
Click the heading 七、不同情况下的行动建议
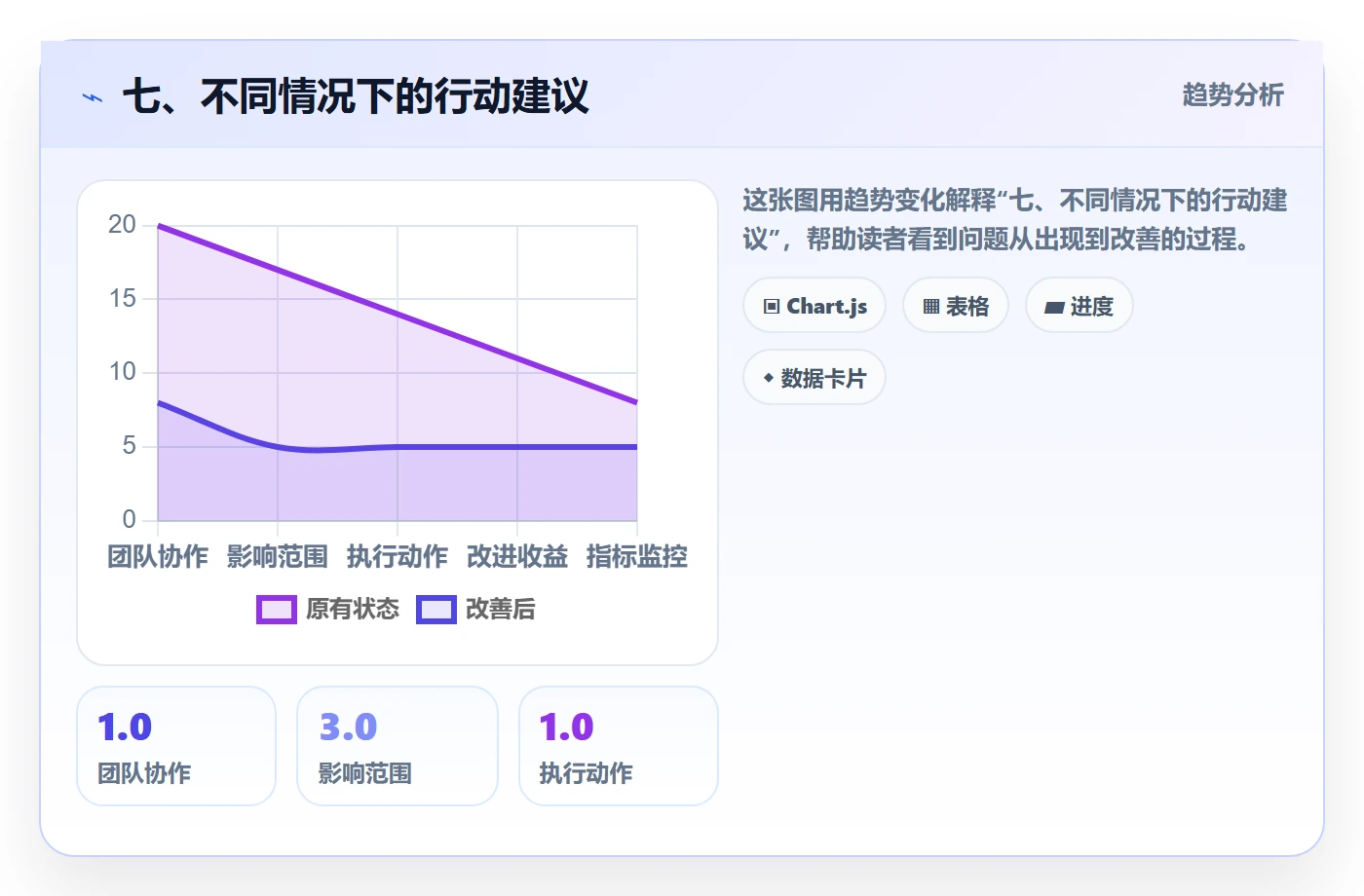356,96
